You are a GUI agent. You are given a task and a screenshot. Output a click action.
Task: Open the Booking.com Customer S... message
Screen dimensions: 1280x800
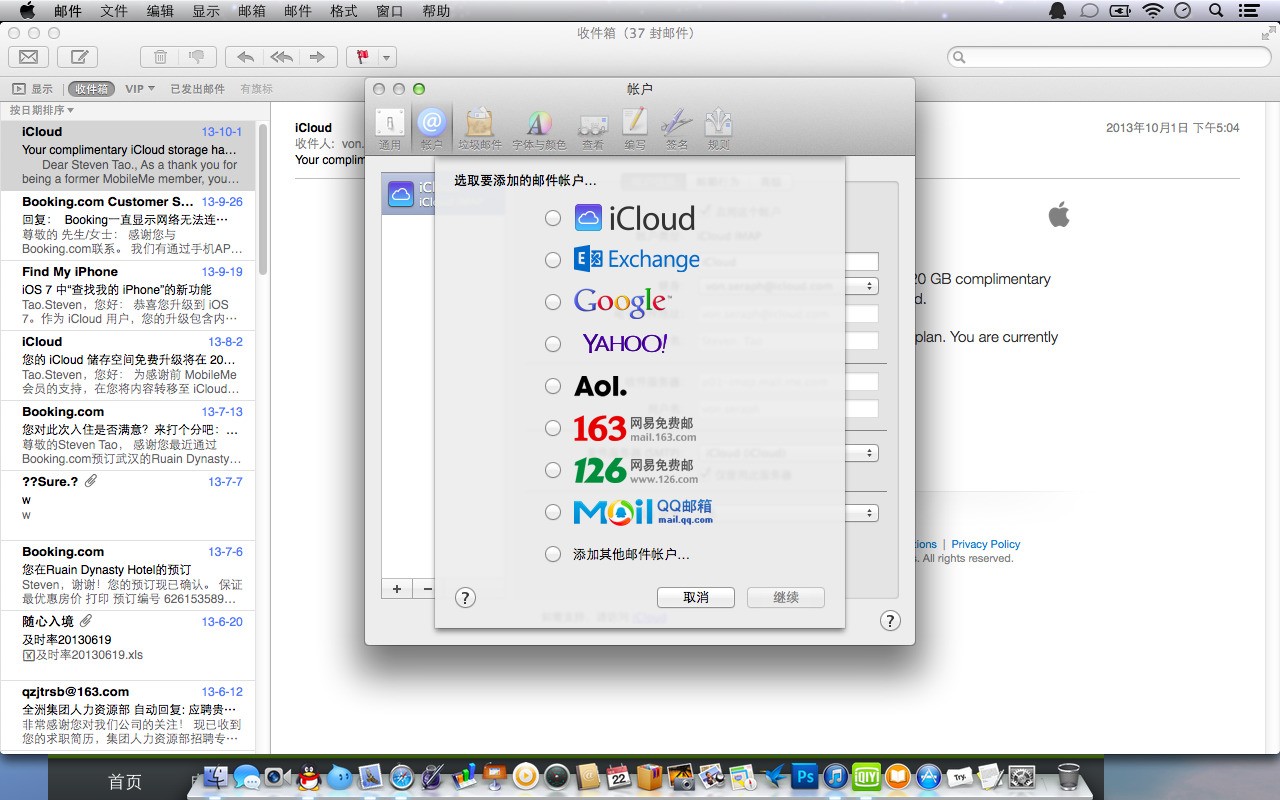[x=128, y=226]
